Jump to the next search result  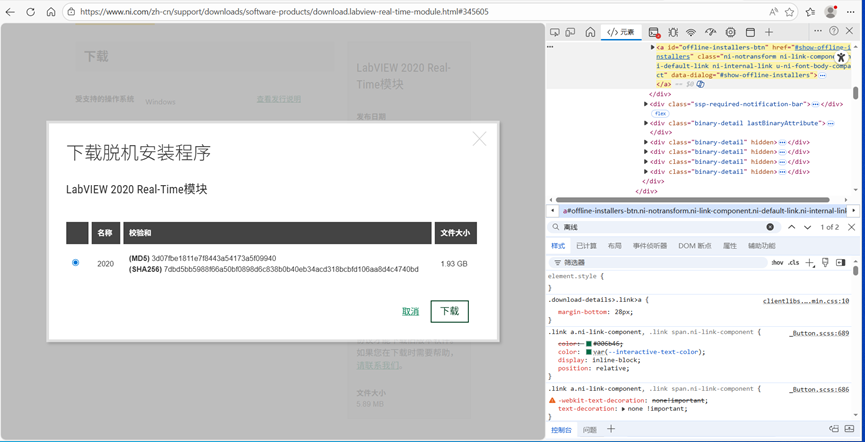(x=808, y=227)
